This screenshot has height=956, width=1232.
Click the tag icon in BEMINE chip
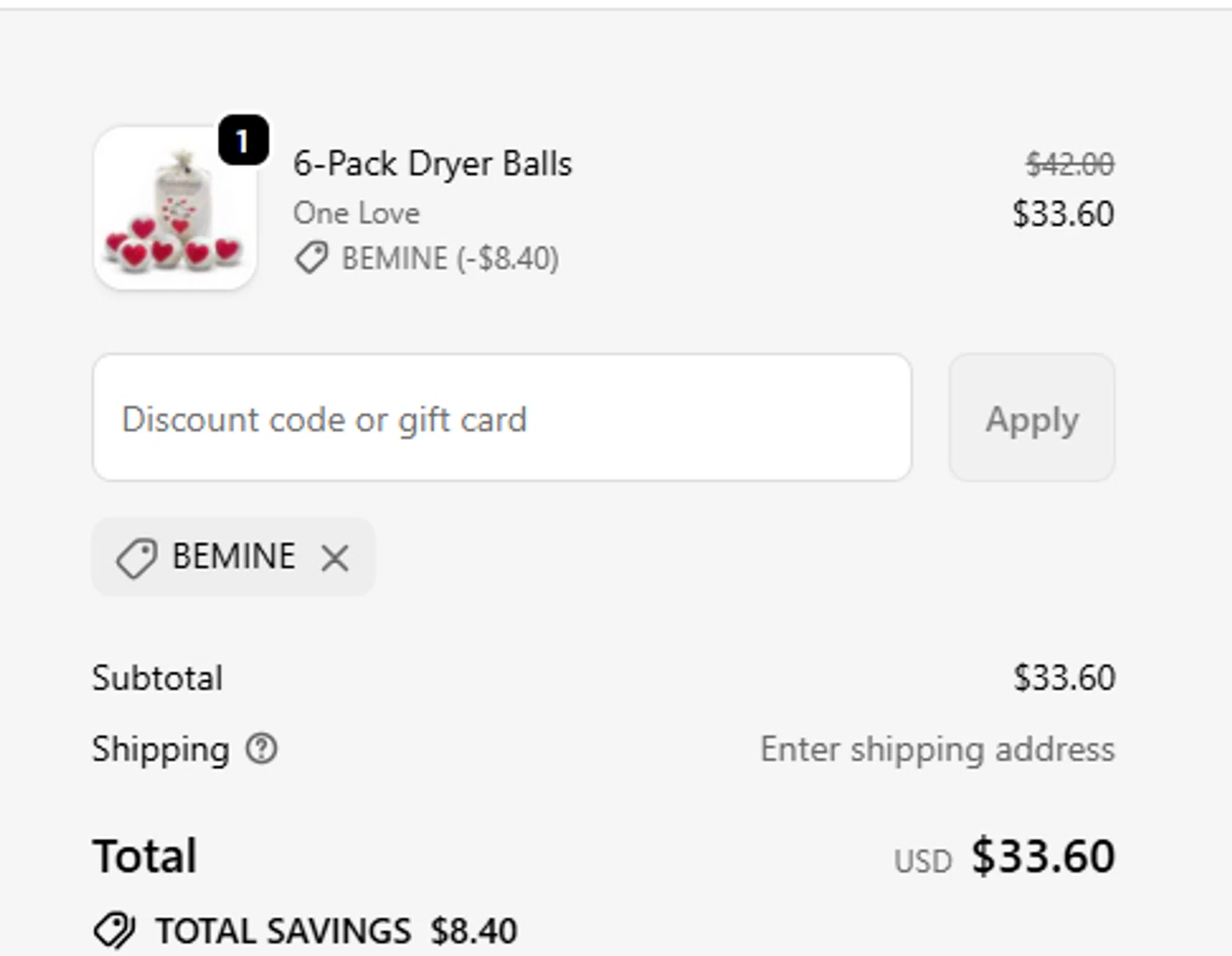coord(136,558)
